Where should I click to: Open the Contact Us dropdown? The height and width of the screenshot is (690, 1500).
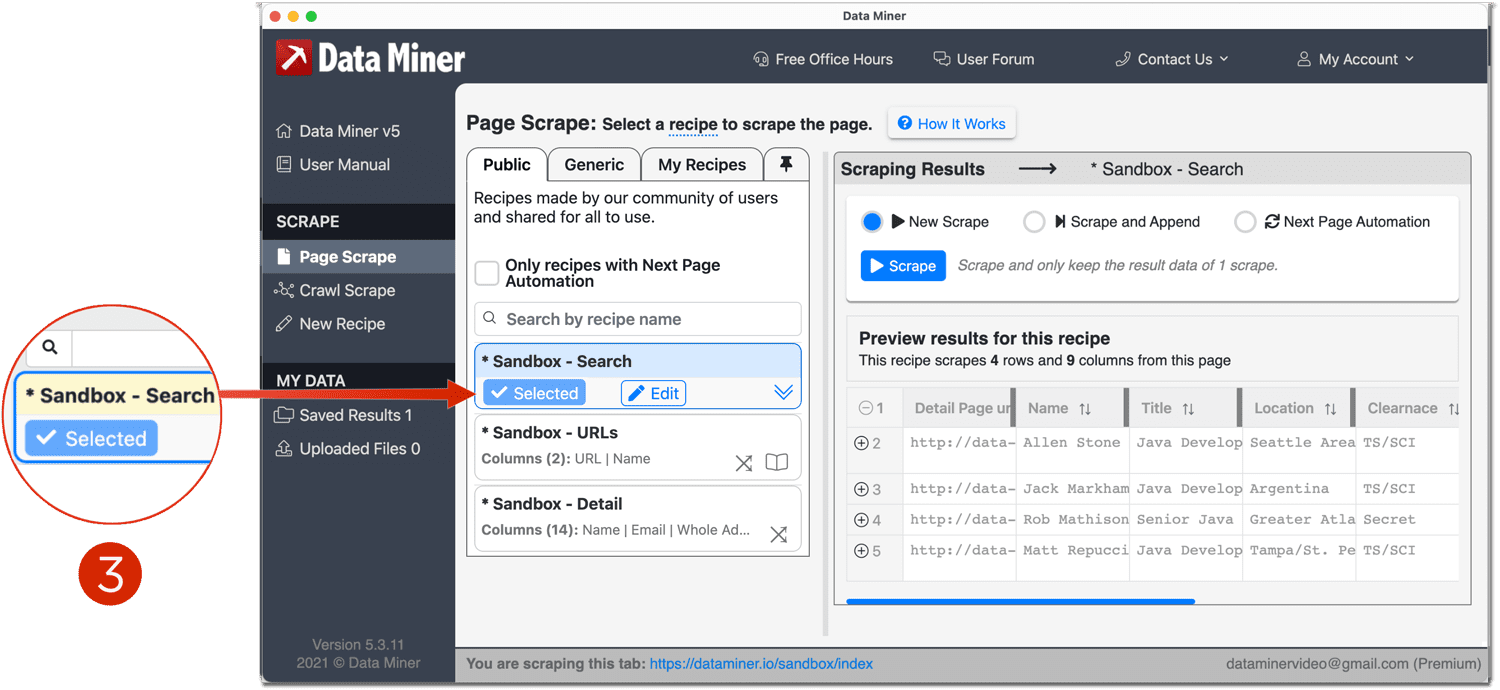(1172, 59)
